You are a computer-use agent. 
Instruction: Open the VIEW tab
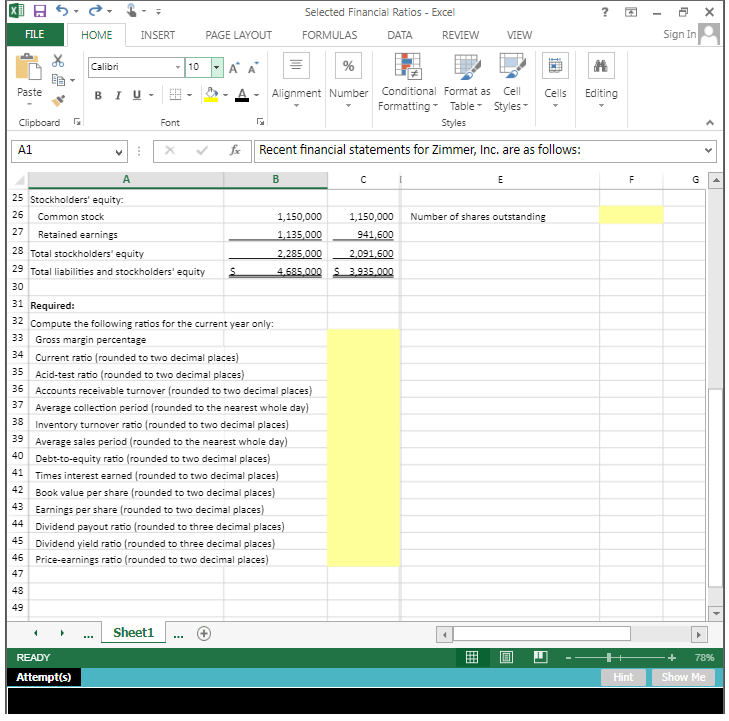point(519,35)
